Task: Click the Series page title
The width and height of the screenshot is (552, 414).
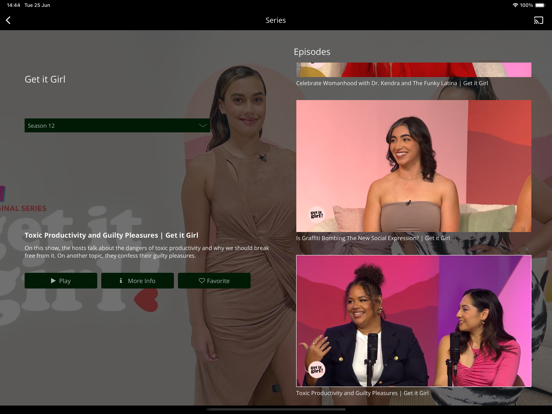Action: [x=276, y=20]
